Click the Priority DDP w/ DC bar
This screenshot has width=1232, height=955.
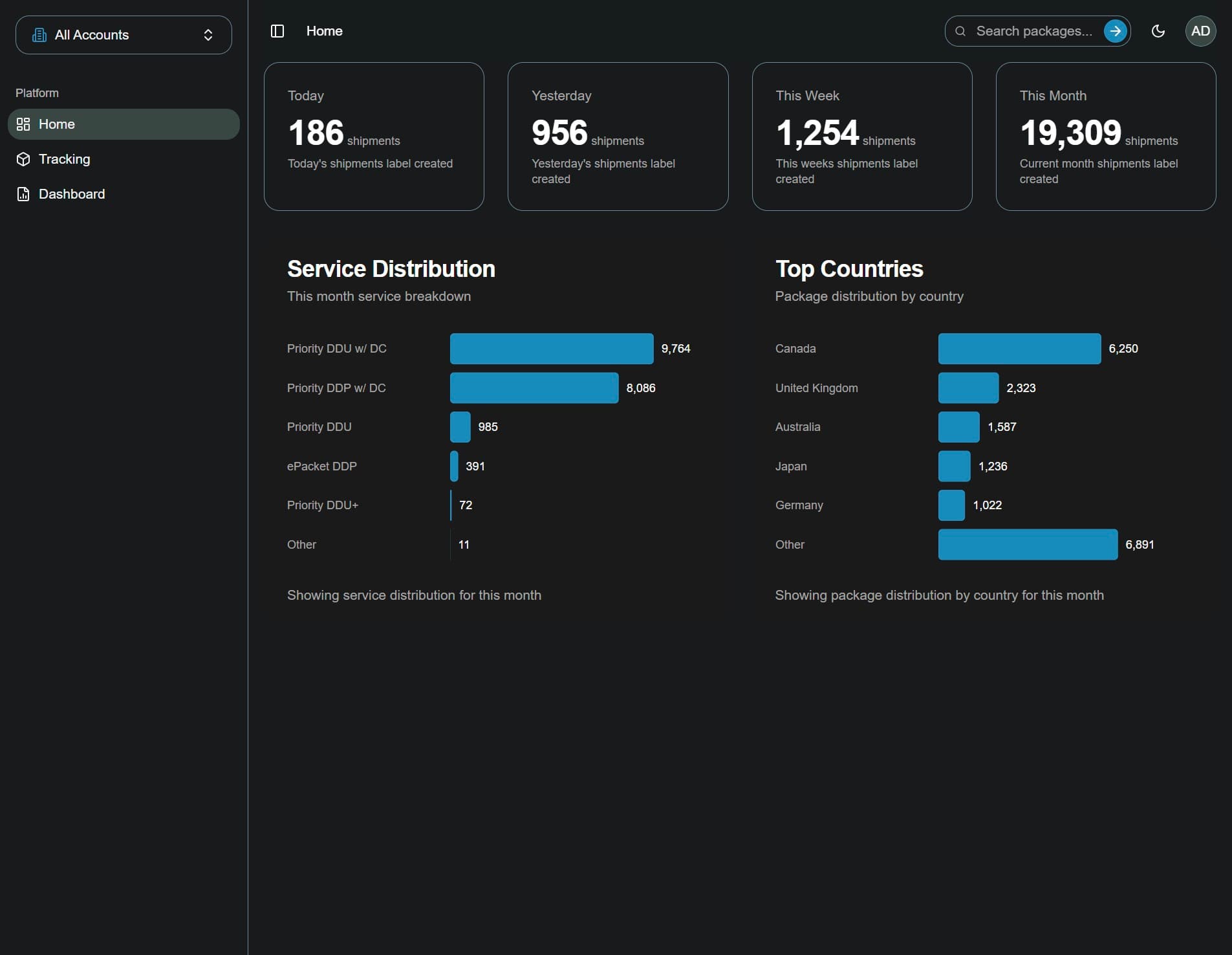click(534, 388)
